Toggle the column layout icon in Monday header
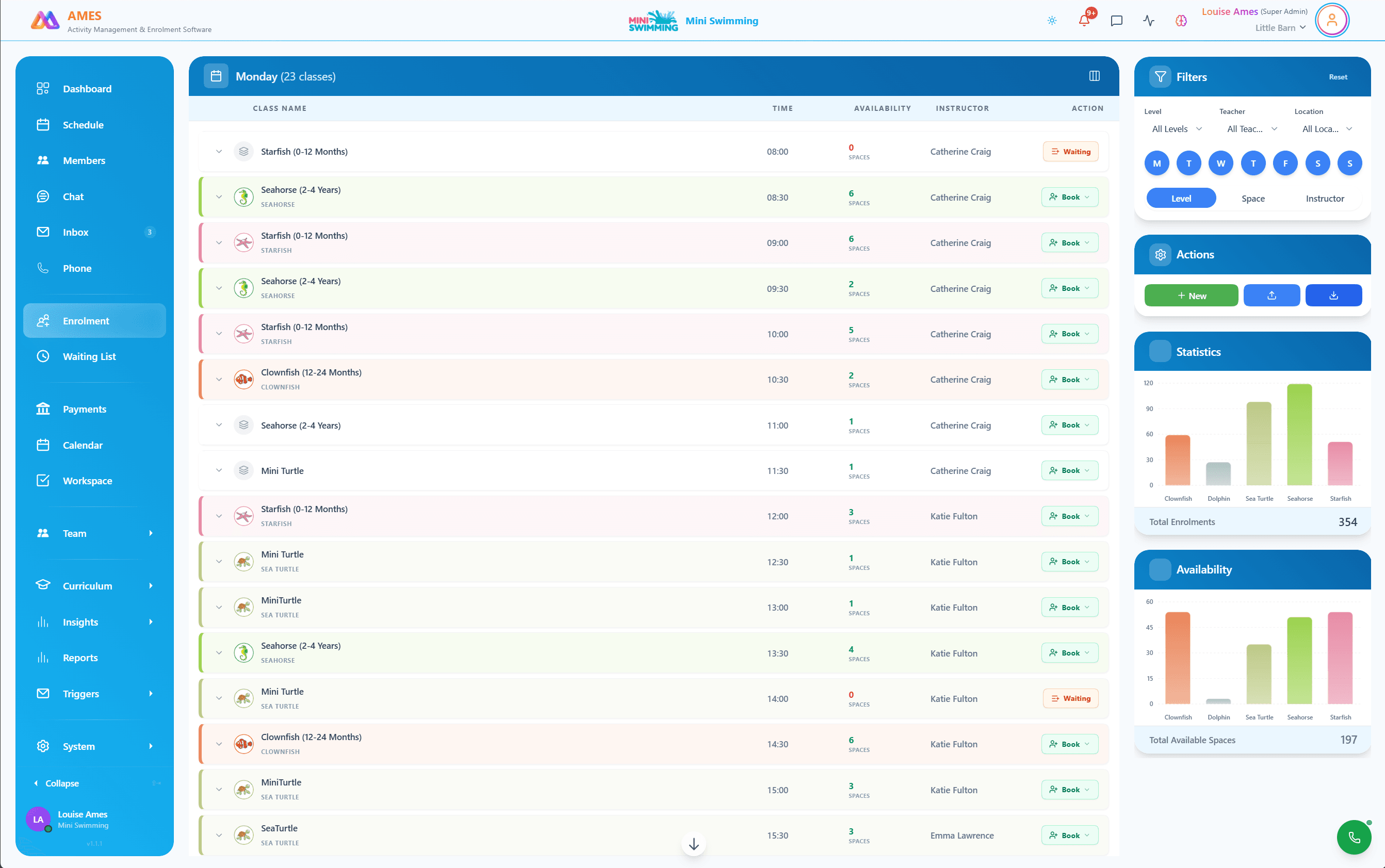 1095,76
